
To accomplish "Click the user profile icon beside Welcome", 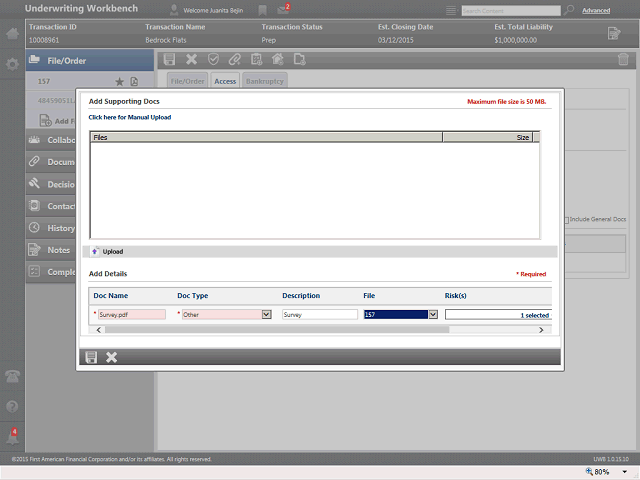I will (174, 10).
